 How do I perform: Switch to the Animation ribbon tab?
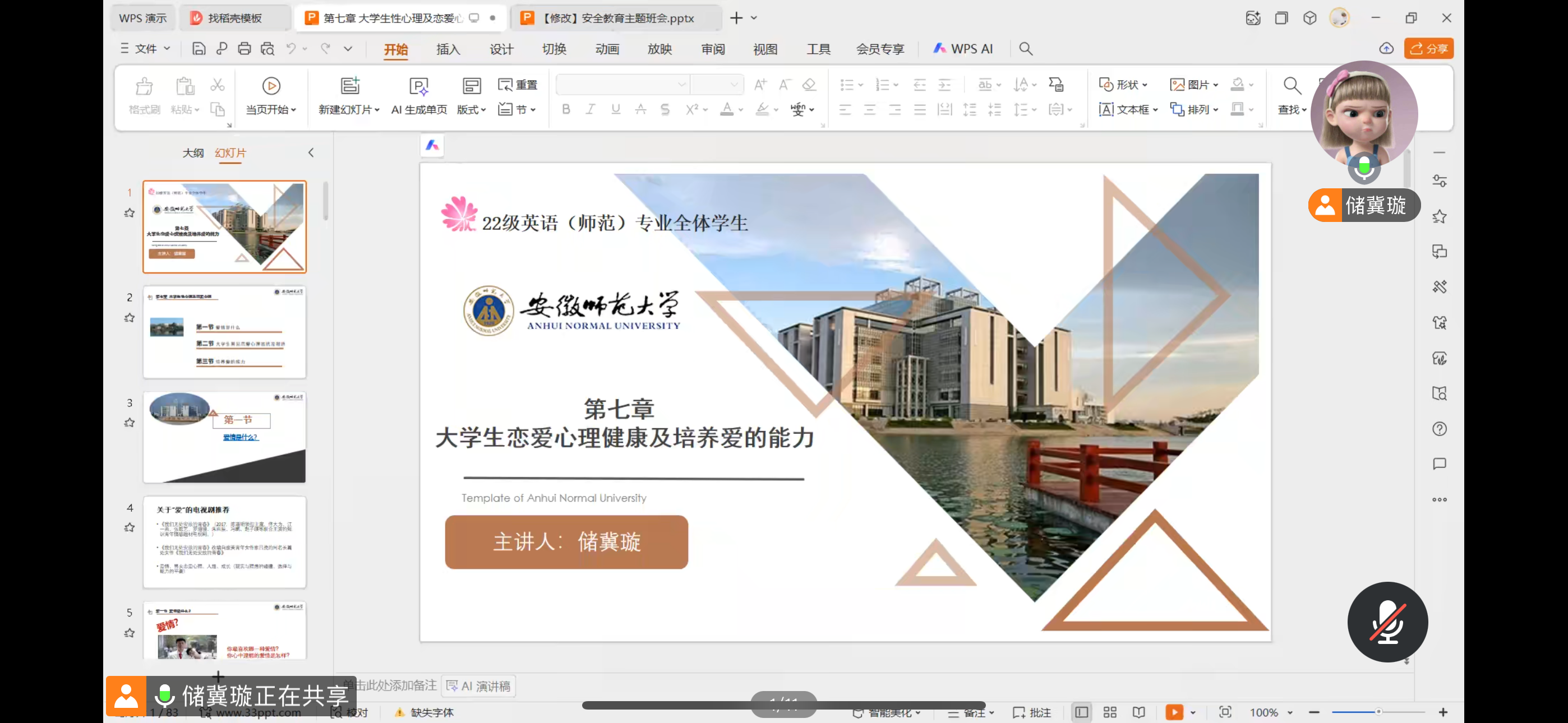coord(607,49)
